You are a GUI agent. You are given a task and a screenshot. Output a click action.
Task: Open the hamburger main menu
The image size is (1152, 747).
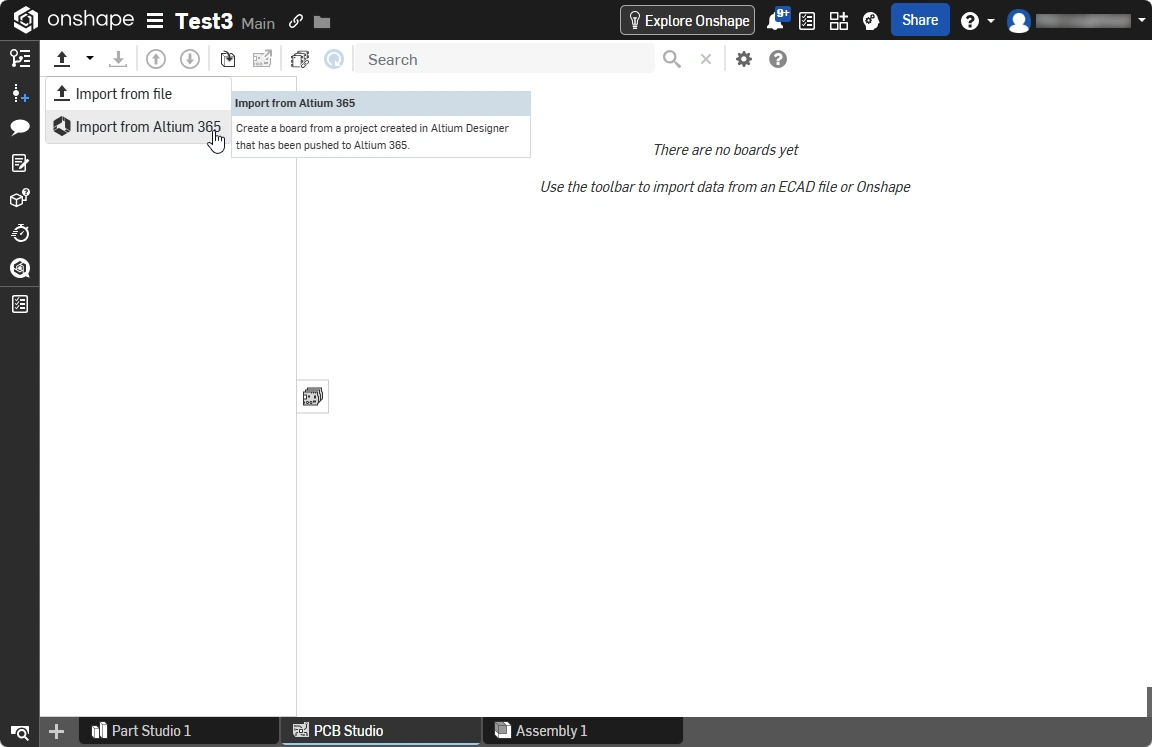(x=154, y=21)
